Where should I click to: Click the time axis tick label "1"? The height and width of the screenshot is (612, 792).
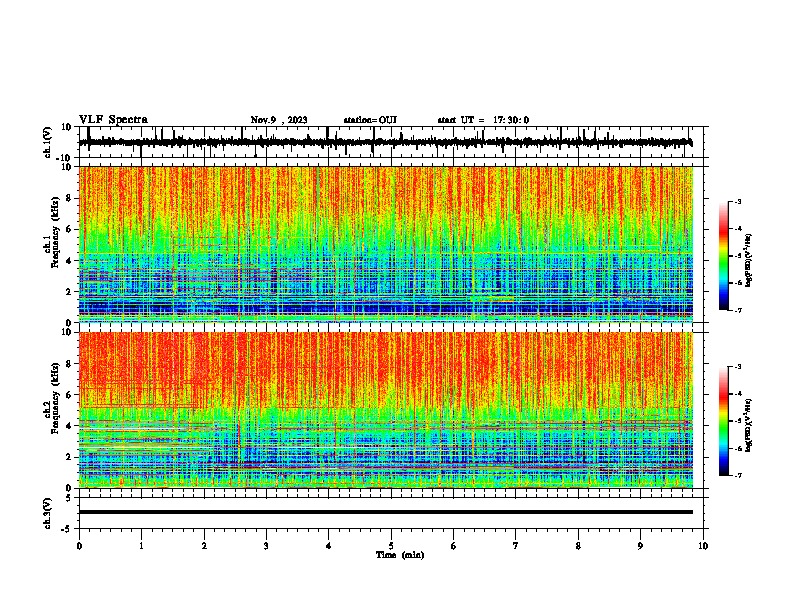pos(141,546)
